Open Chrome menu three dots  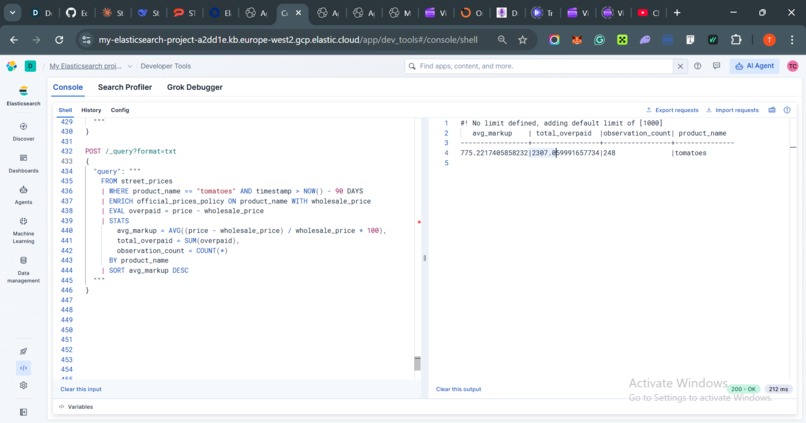pos(792,40)
